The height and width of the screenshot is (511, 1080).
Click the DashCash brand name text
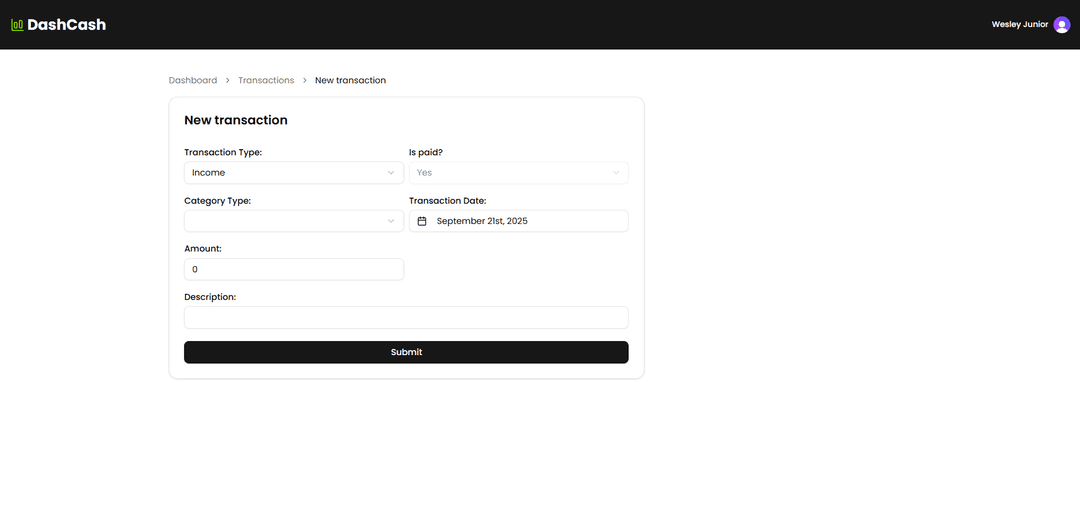66,25
